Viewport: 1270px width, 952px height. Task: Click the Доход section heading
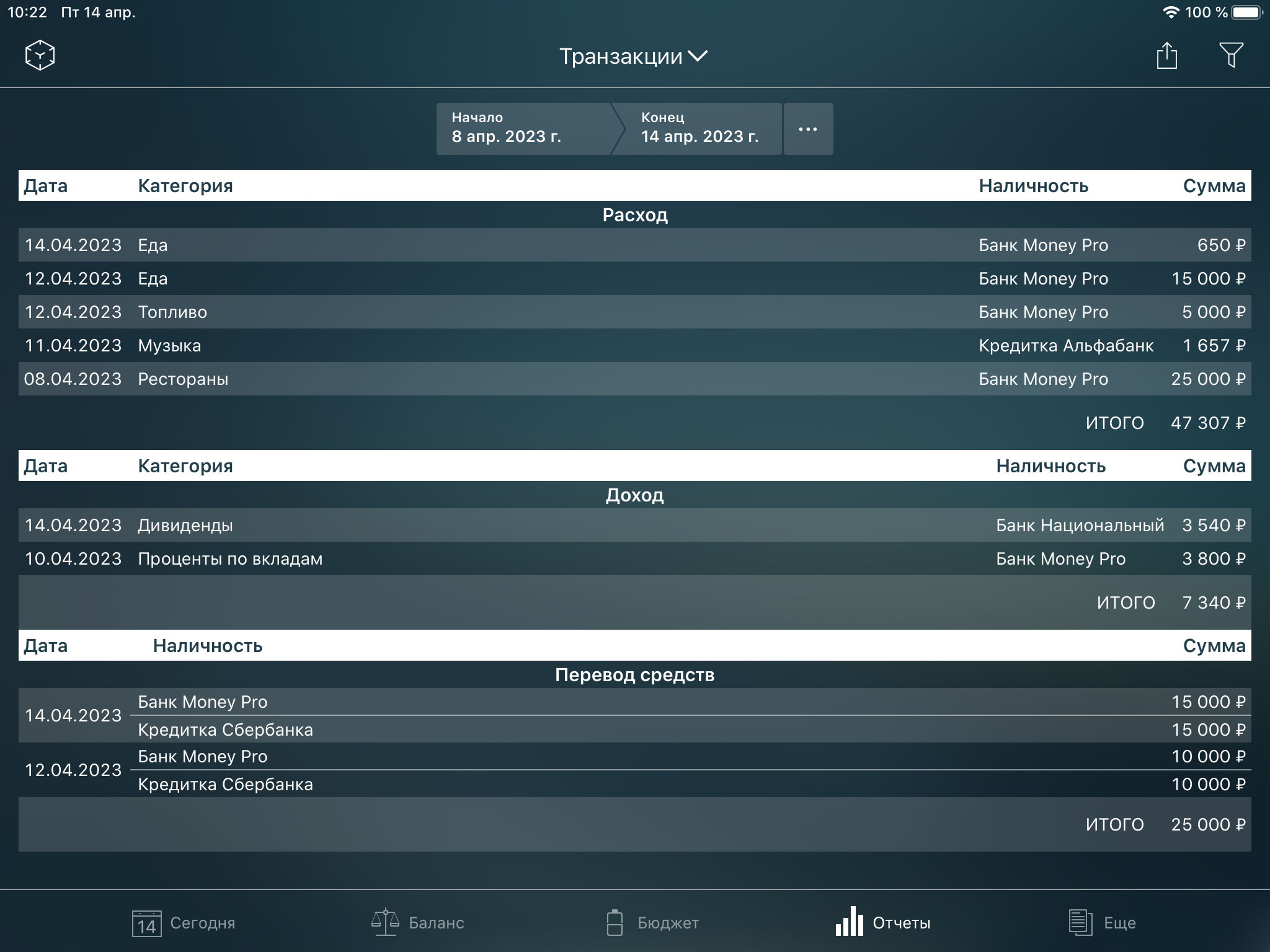(x=635, y=495)
